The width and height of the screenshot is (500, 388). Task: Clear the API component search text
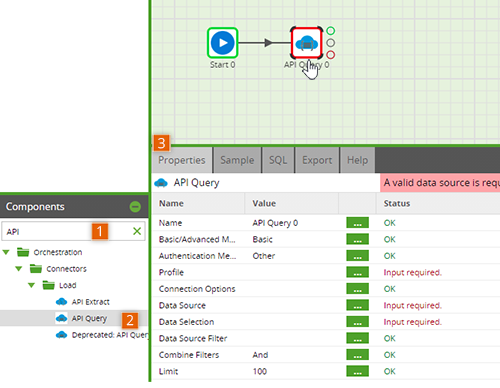pos(137,231)
